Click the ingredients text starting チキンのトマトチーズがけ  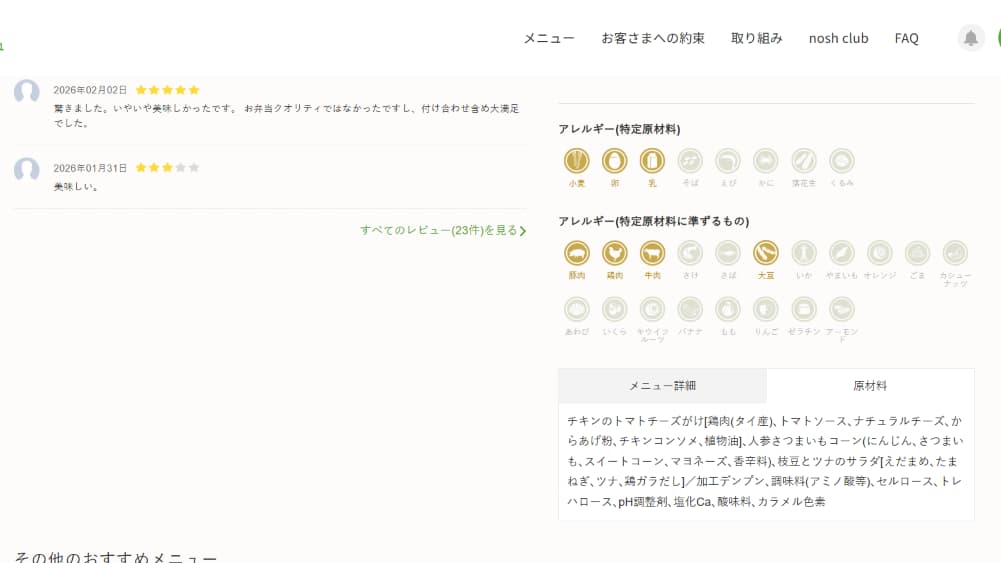[765, 461]
